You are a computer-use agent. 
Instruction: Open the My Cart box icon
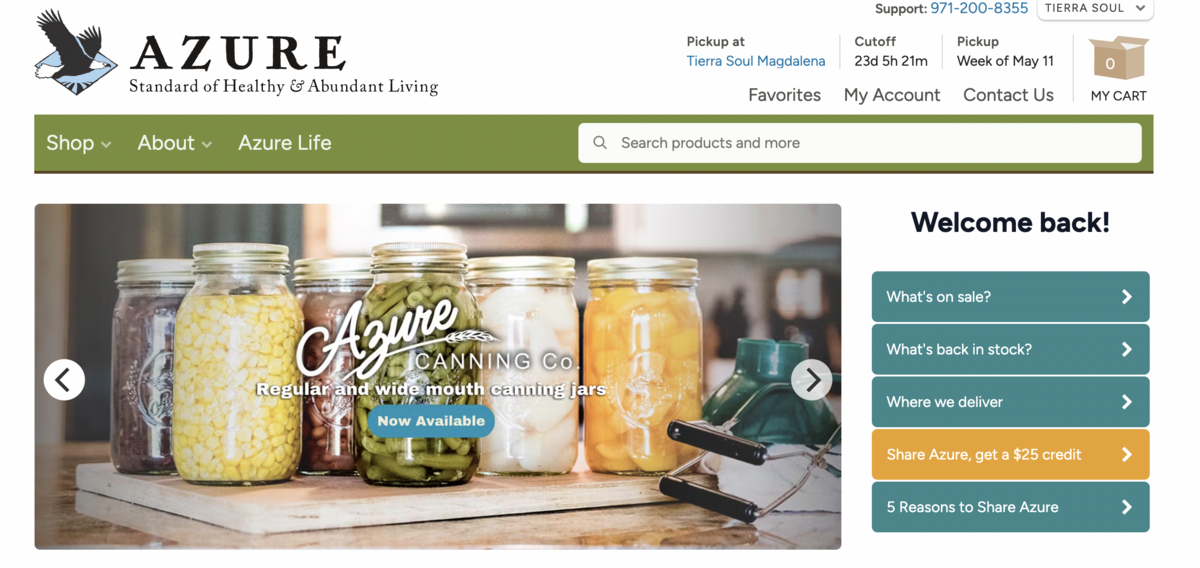pyautogui.click(x=1118, y=59)
